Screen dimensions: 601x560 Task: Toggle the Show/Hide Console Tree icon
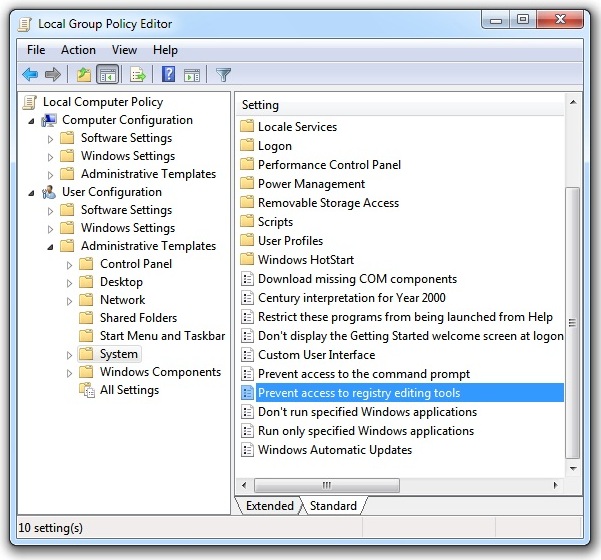(108, 75)
